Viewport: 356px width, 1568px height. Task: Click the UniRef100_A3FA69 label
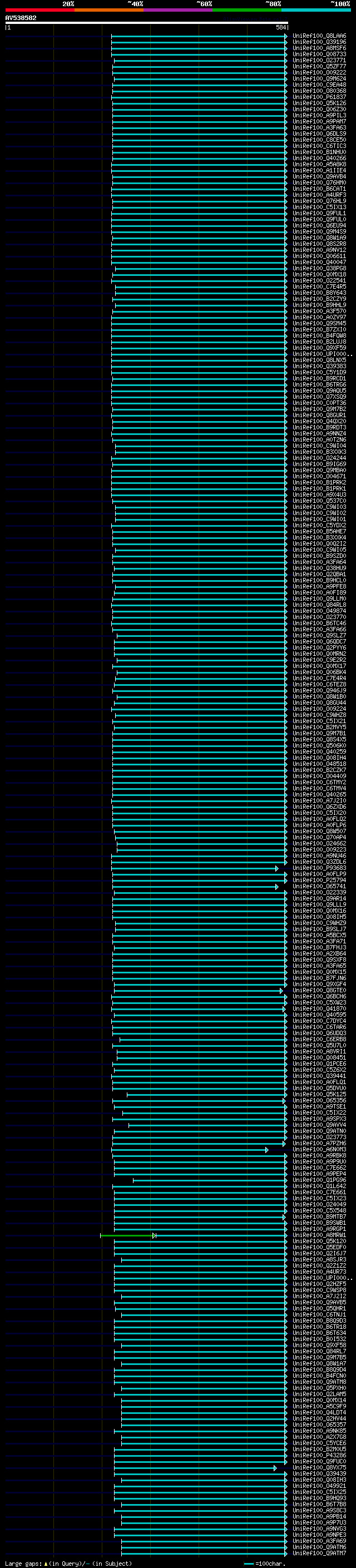pos(319,1541)
